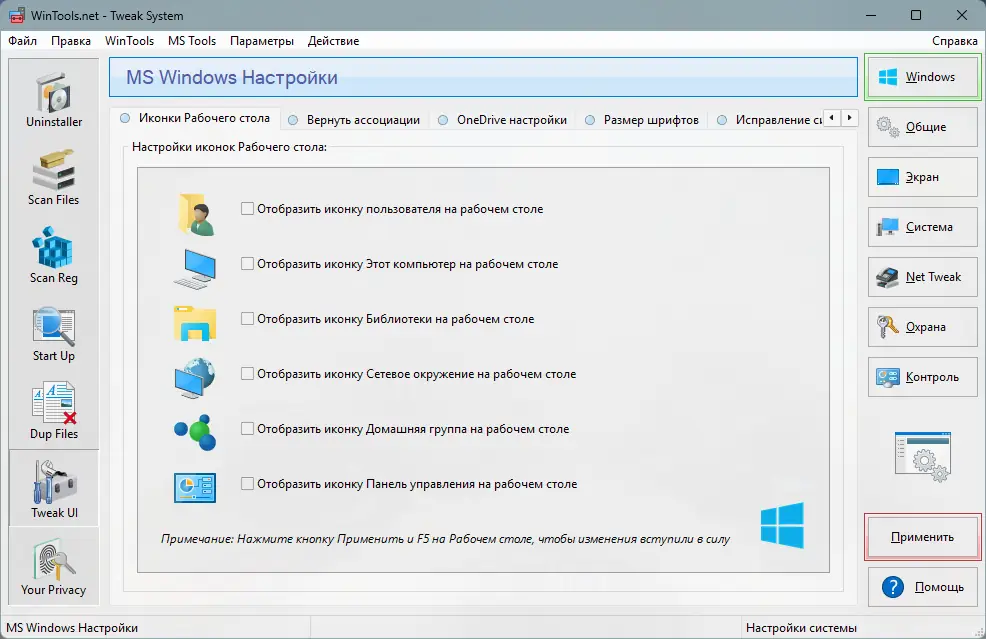The width and height of the screenshot is (986, 639).
Task: Select the Система category button
Action: [x=922, y=227]
